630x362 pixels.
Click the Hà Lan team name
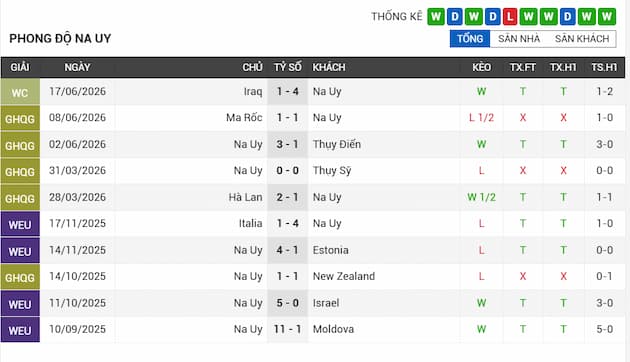tap(245, 197)
